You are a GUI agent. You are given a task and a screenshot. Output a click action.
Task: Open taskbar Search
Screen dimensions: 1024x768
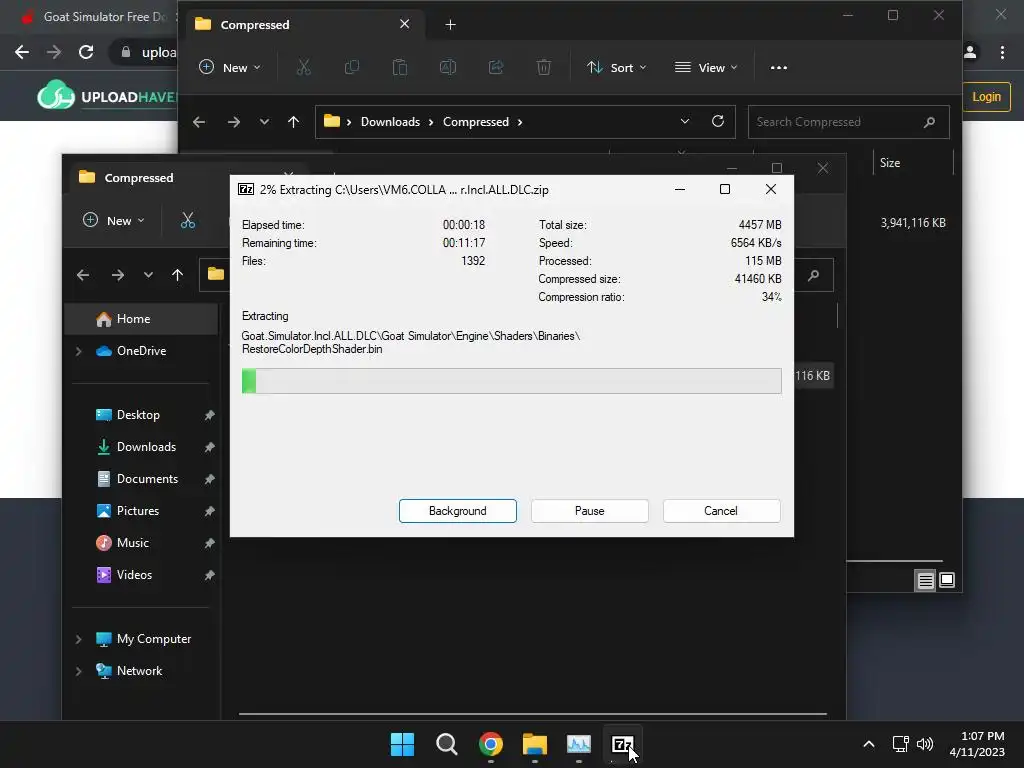pos(447,744)
